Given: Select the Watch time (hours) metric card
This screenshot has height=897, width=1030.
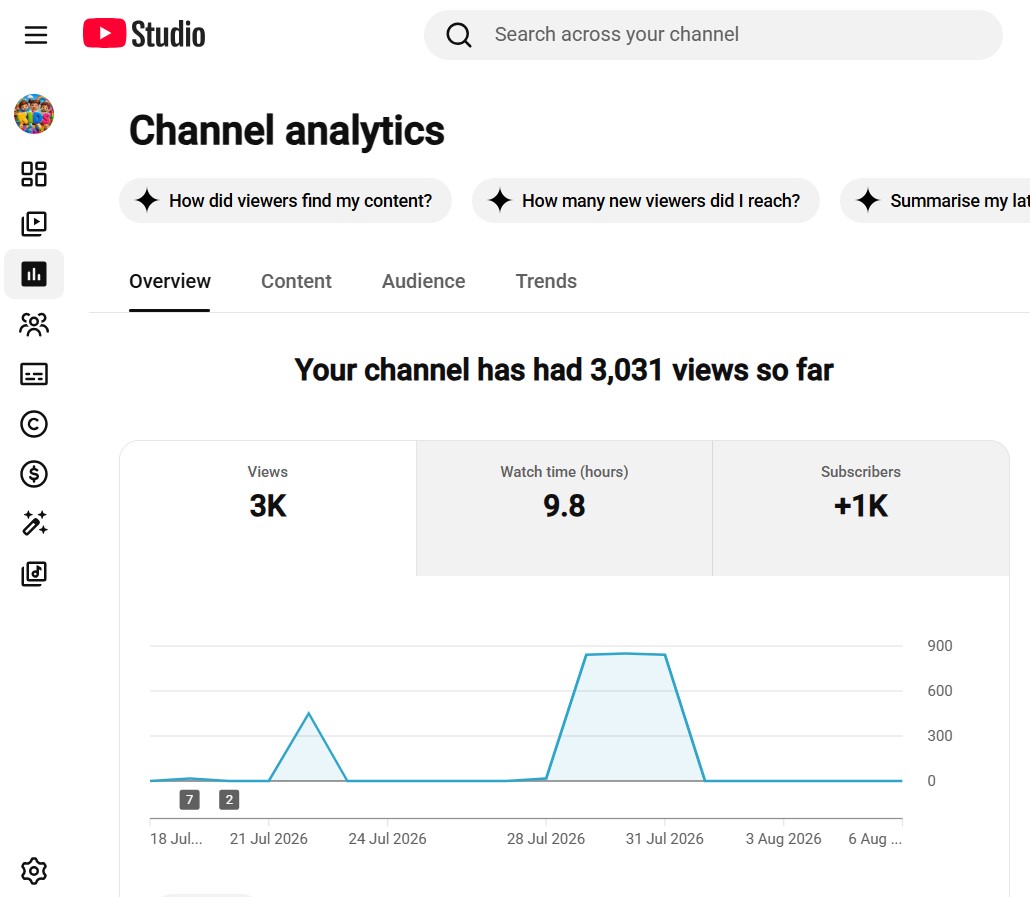Looking at the screenshot, I should tap(564, 508).
